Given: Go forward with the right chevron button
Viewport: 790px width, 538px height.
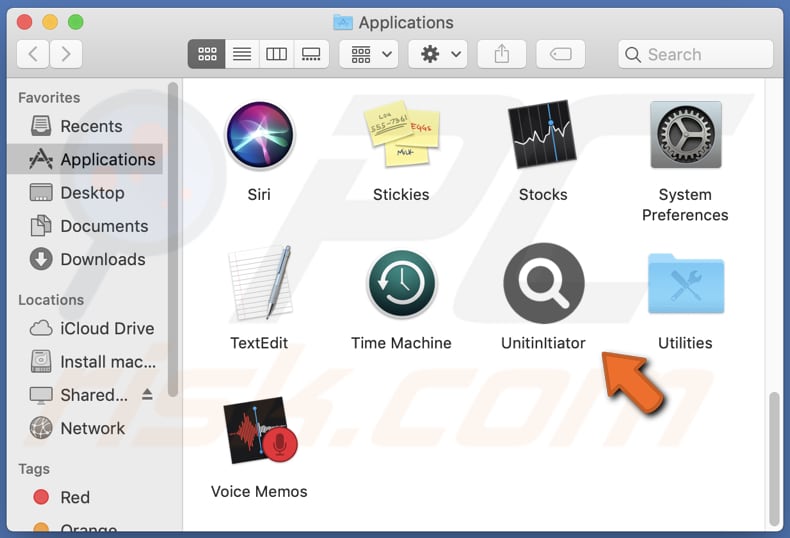Looking at the screenshot, I should point(66,54).
